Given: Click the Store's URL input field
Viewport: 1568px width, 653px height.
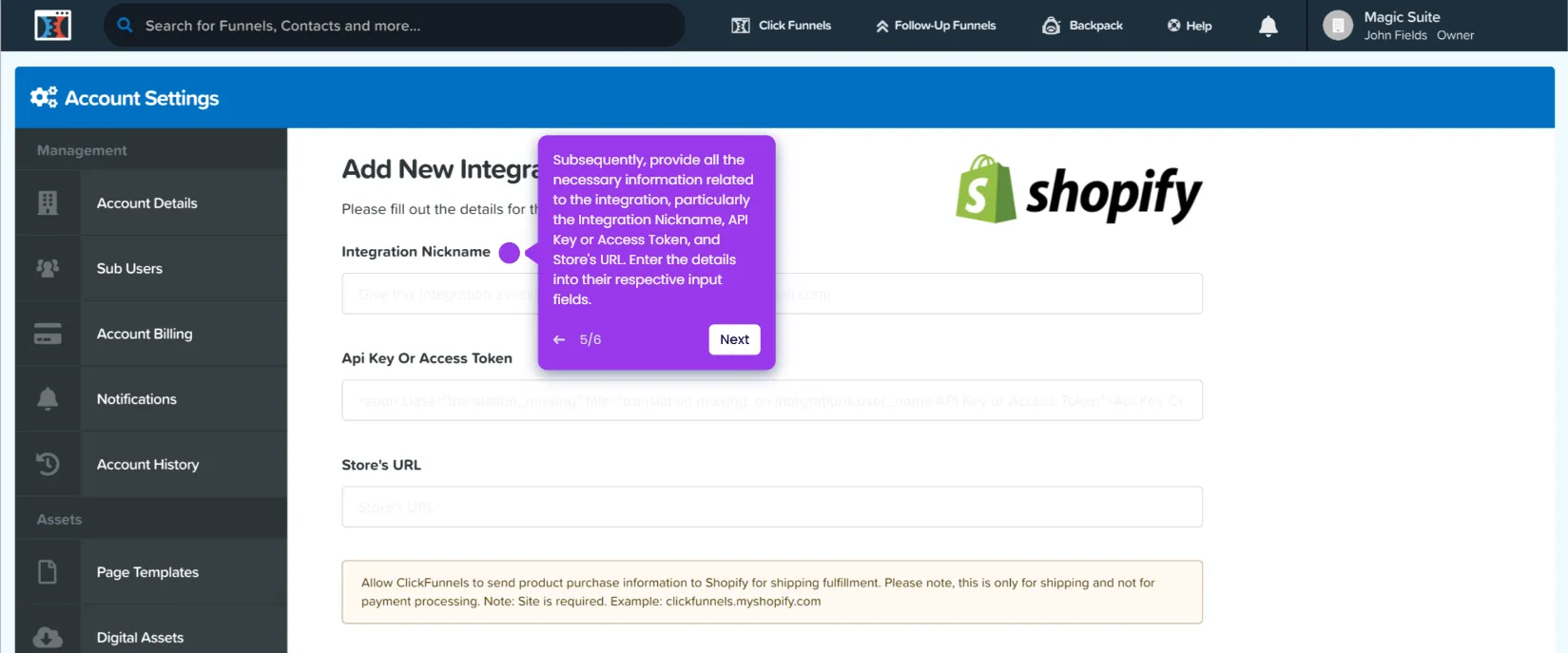Looking at the screenshot, I should click(x=772, y=507).
